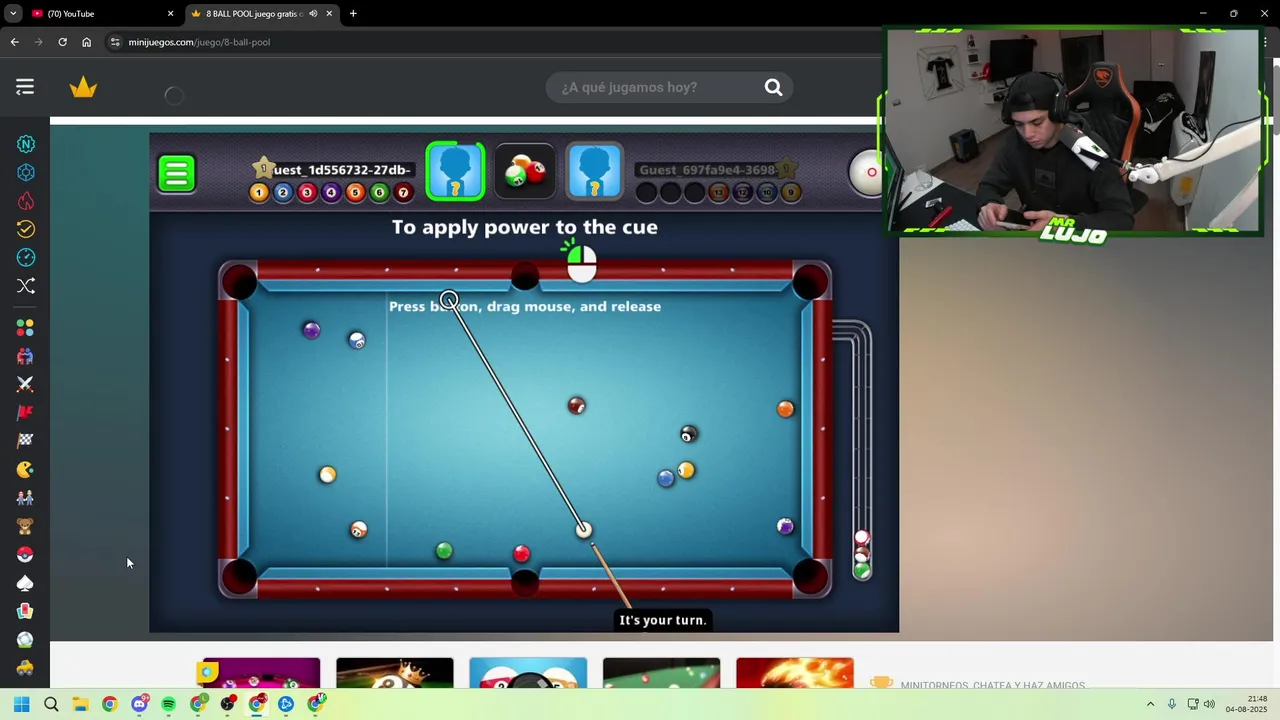Open Windows taskbar search
This screenshot has height=720, width=1280.
tap(51, 704)
